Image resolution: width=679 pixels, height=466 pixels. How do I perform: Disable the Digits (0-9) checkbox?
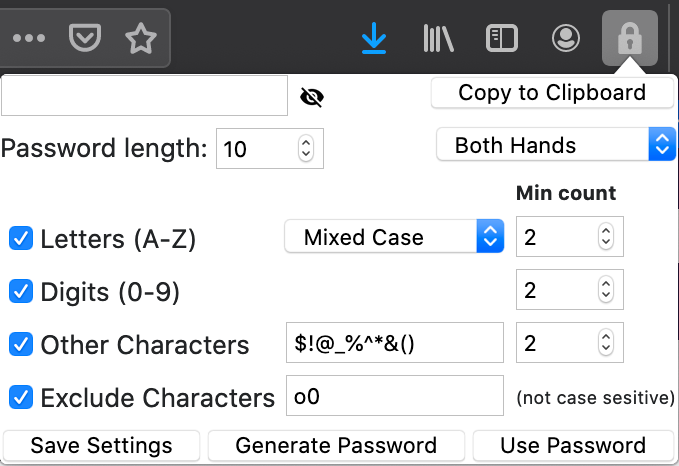pyautogui.click(x=21, y=291)
